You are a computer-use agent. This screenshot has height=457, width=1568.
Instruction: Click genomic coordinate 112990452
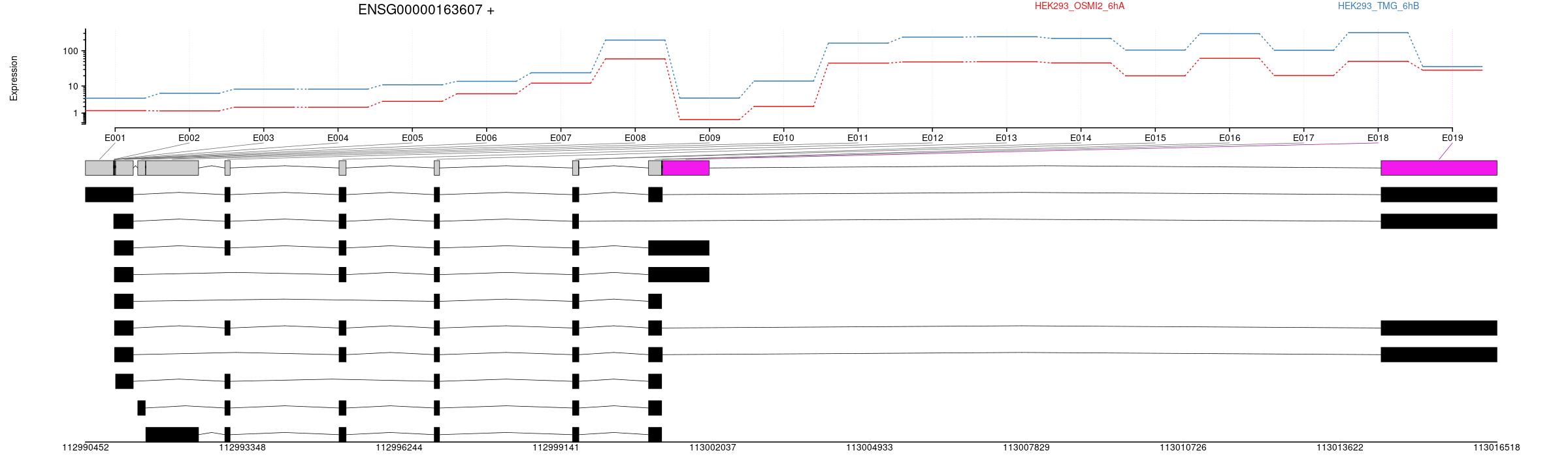[86, 447]
